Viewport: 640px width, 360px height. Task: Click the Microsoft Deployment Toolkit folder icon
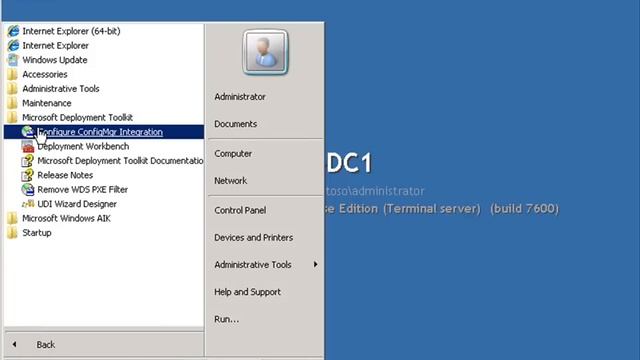pyautogui.click(x=13, y=118)
